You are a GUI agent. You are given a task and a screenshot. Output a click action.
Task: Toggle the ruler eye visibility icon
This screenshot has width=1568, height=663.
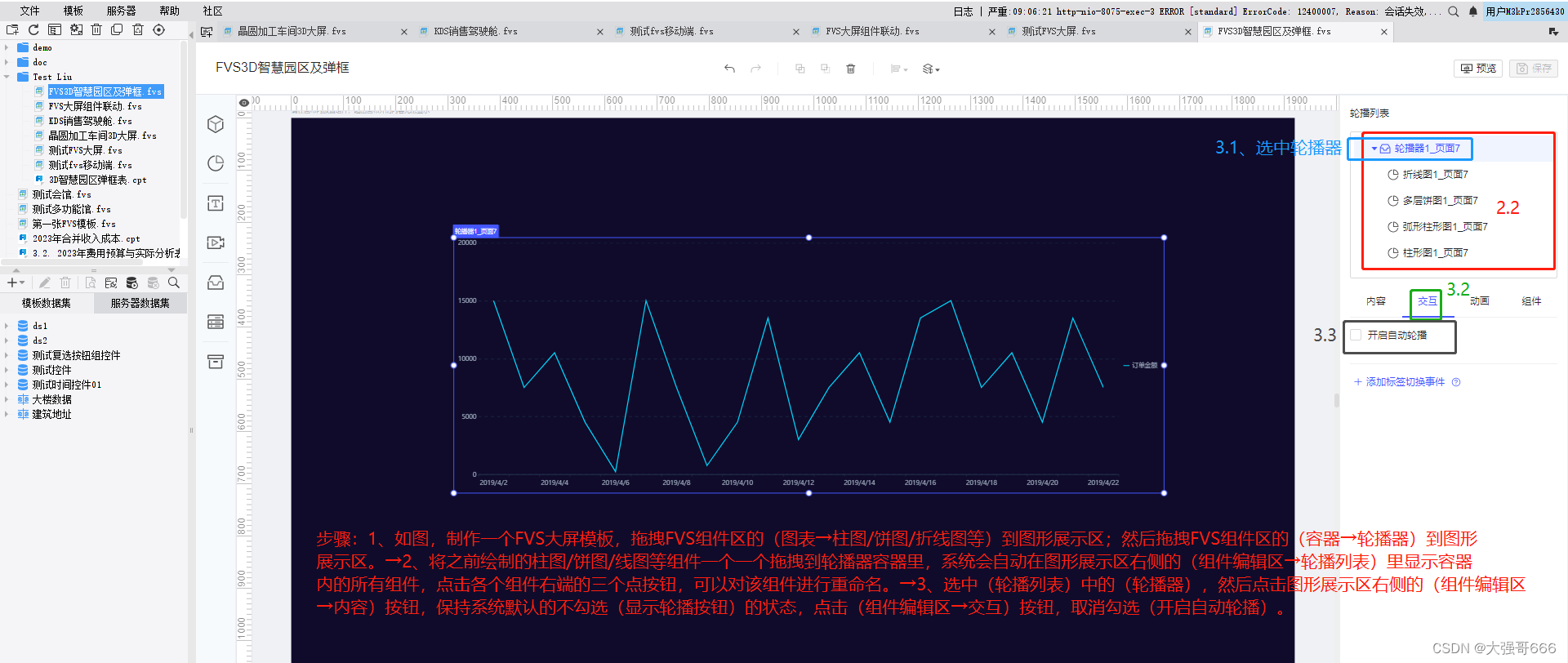click(x=243, y=103)
